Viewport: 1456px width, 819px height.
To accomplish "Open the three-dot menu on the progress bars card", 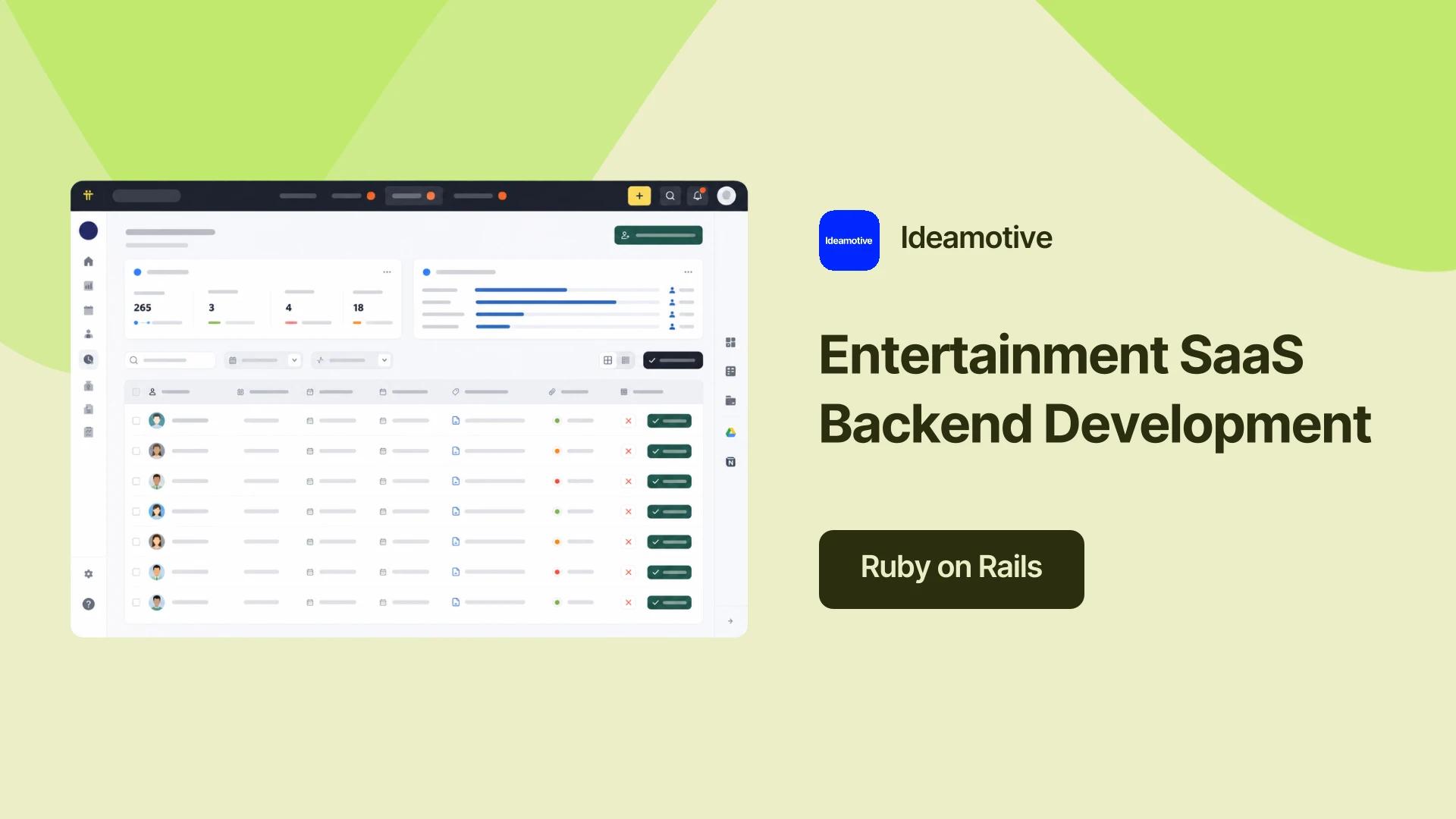I will 688,271.
